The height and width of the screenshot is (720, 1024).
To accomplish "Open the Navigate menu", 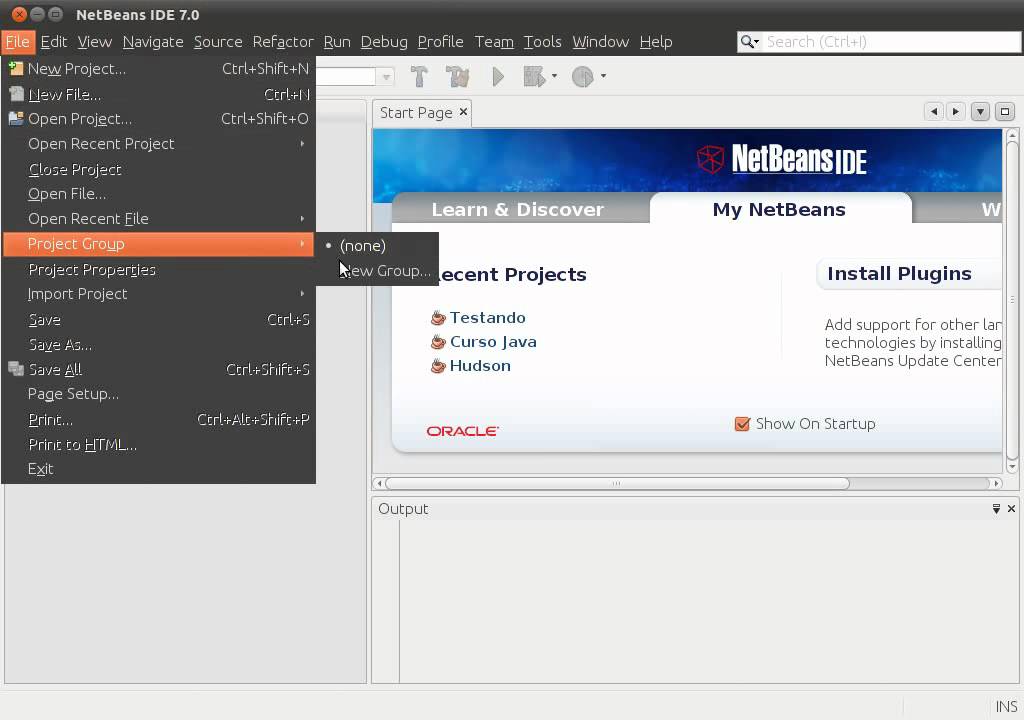I will (153, 42).
